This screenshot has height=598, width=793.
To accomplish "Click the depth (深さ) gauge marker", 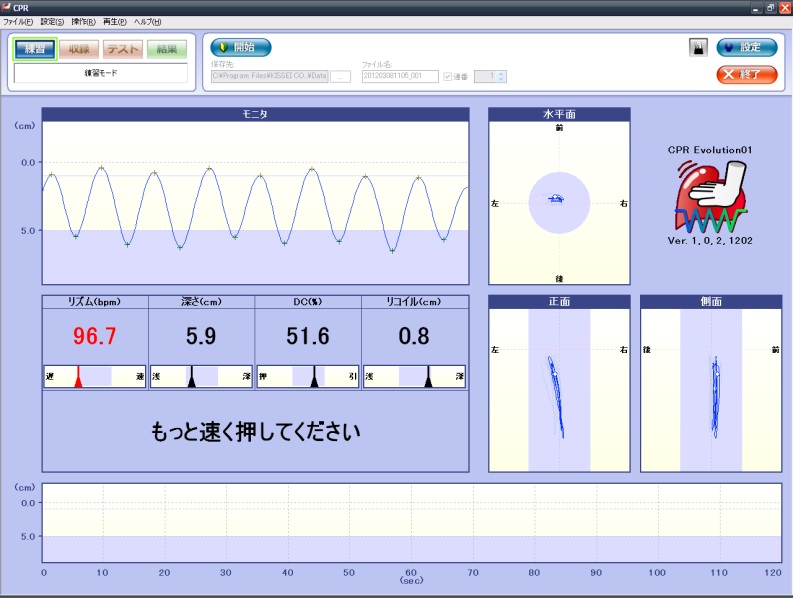I will [191, 377].
